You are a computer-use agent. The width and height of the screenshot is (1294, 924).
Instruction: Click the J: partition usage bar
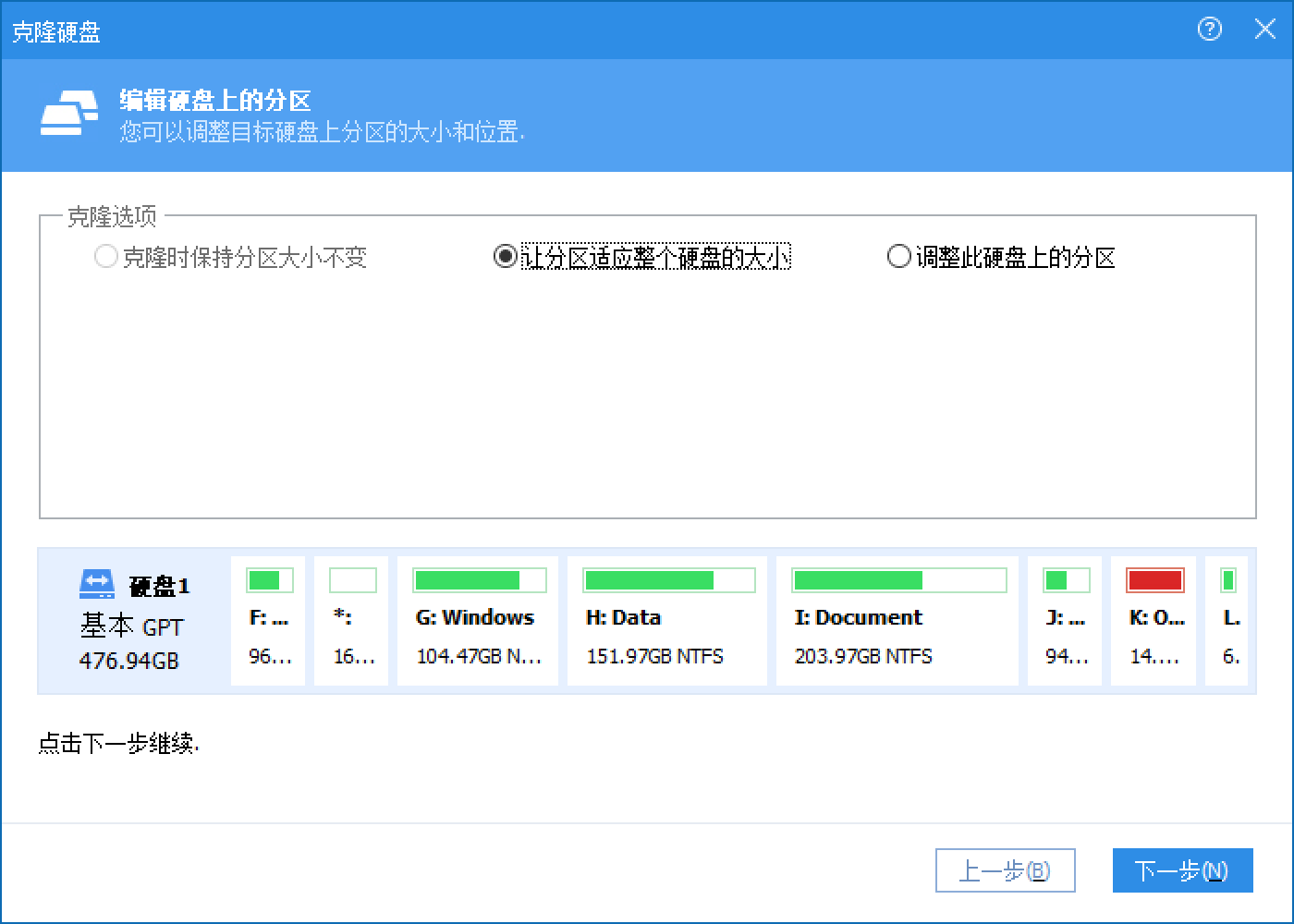1067,580
